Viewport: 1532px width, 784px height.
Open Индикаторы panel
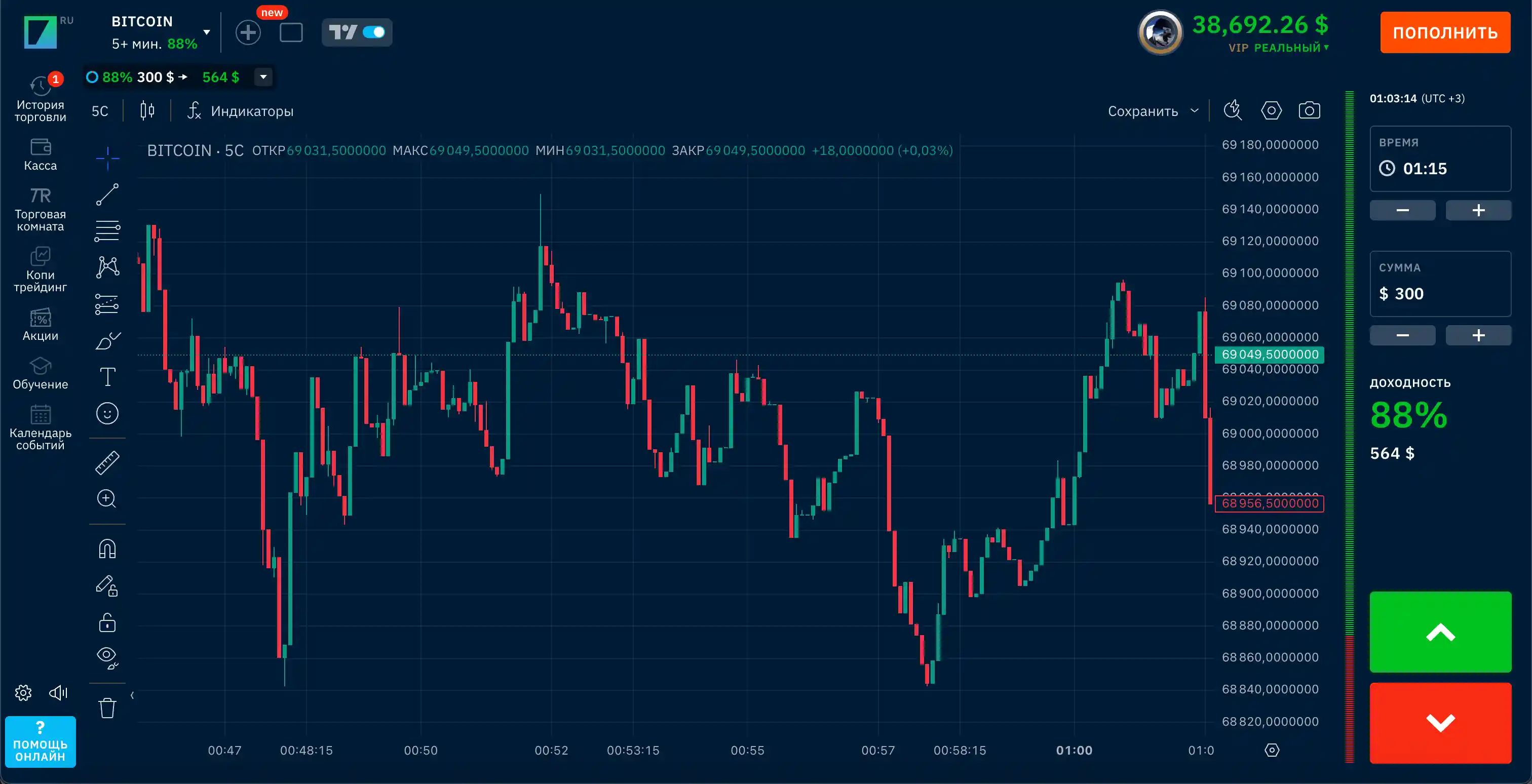[240, 111]
